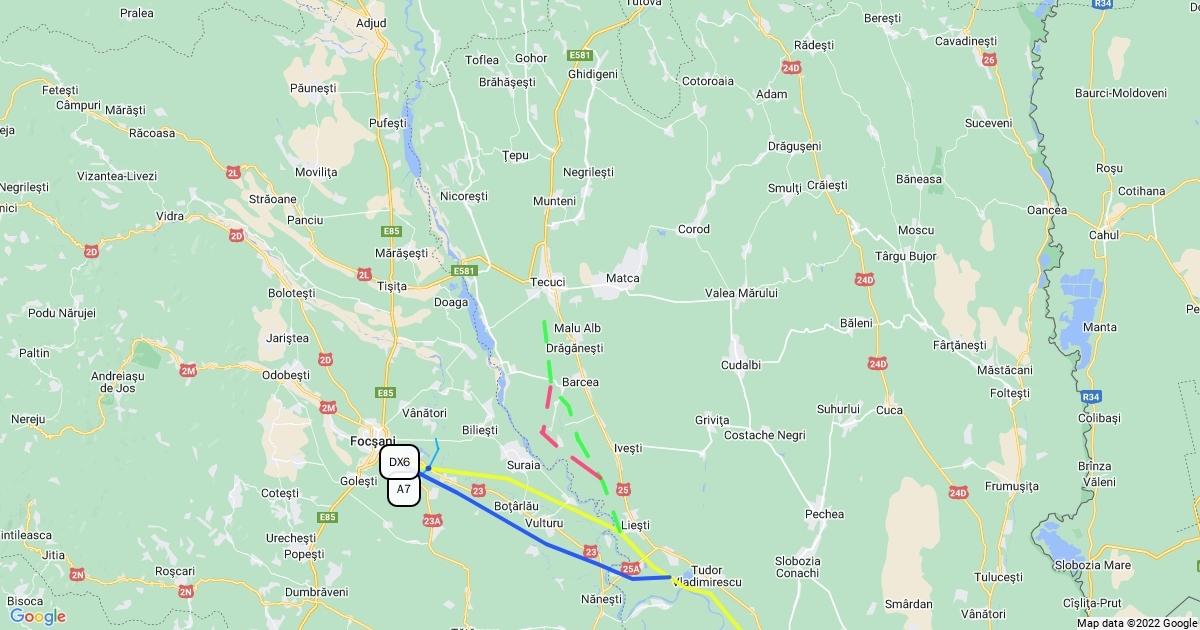The image size is (1200, 630).
Task: Click the DX6 route marker label
Action: click(x=399, y=462)
